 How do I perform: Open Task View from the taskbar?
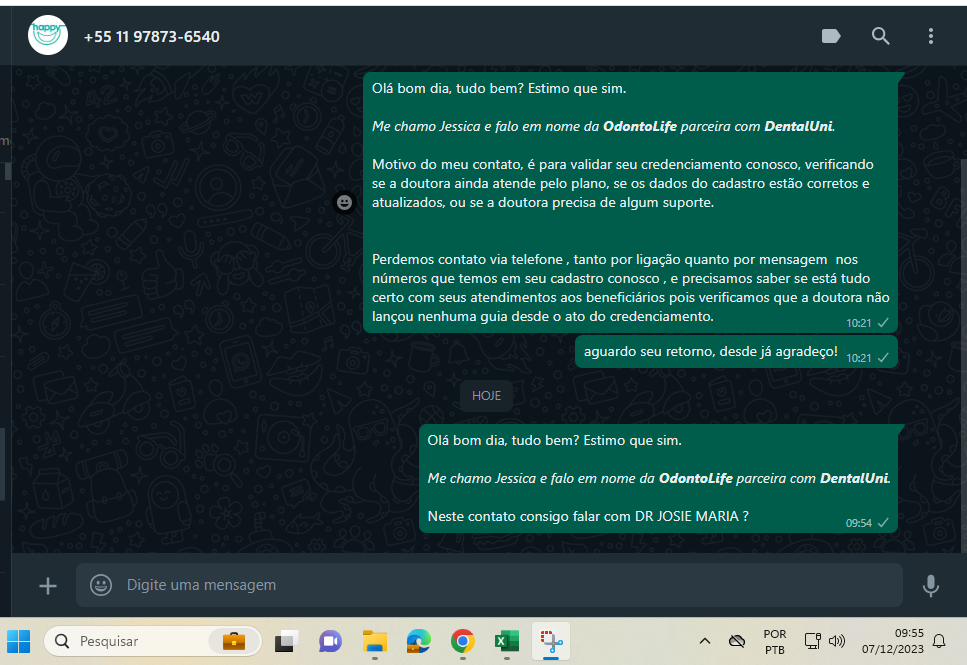coord(286,642)
